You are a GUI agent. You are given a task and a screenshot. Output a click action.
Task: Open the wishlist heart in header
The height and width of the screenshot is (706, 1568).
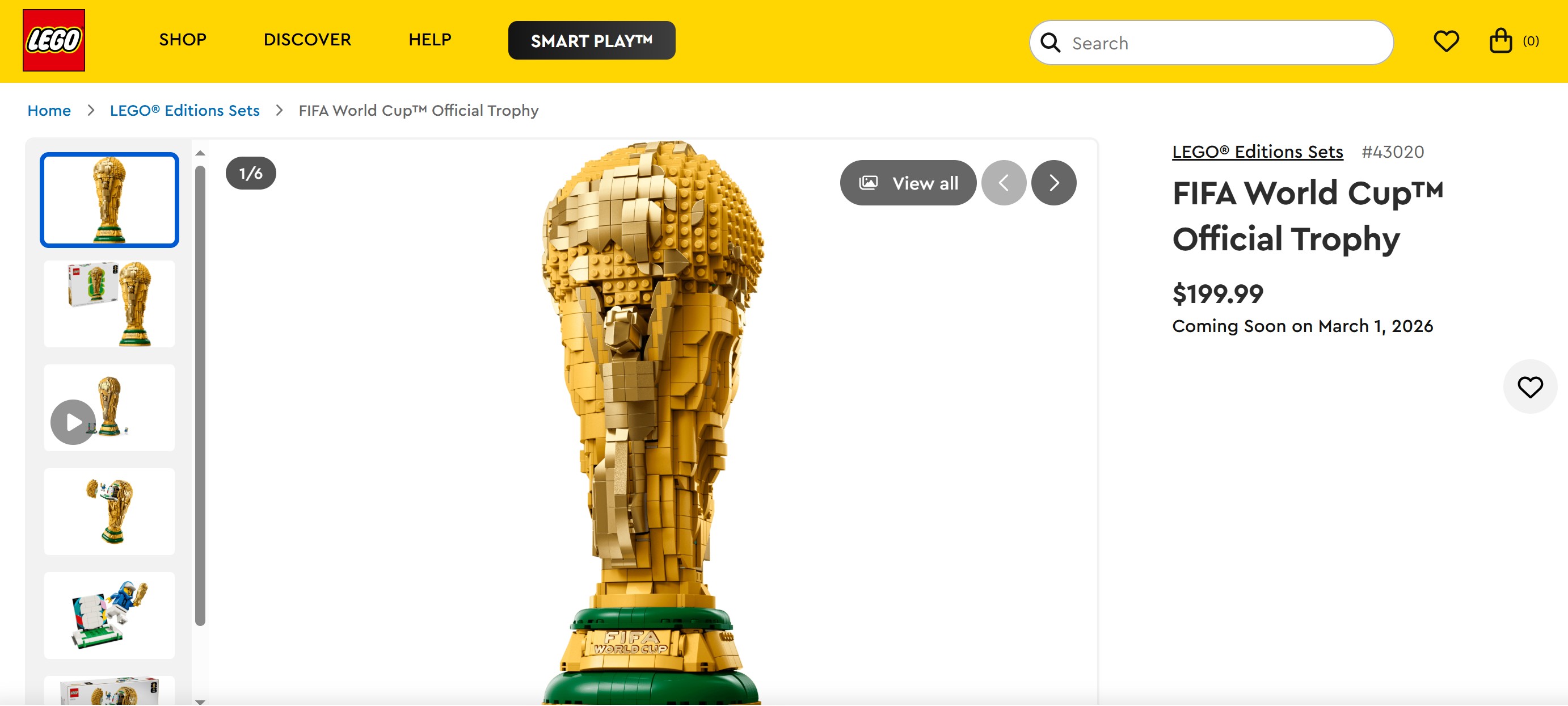[x=1445, y=41]
